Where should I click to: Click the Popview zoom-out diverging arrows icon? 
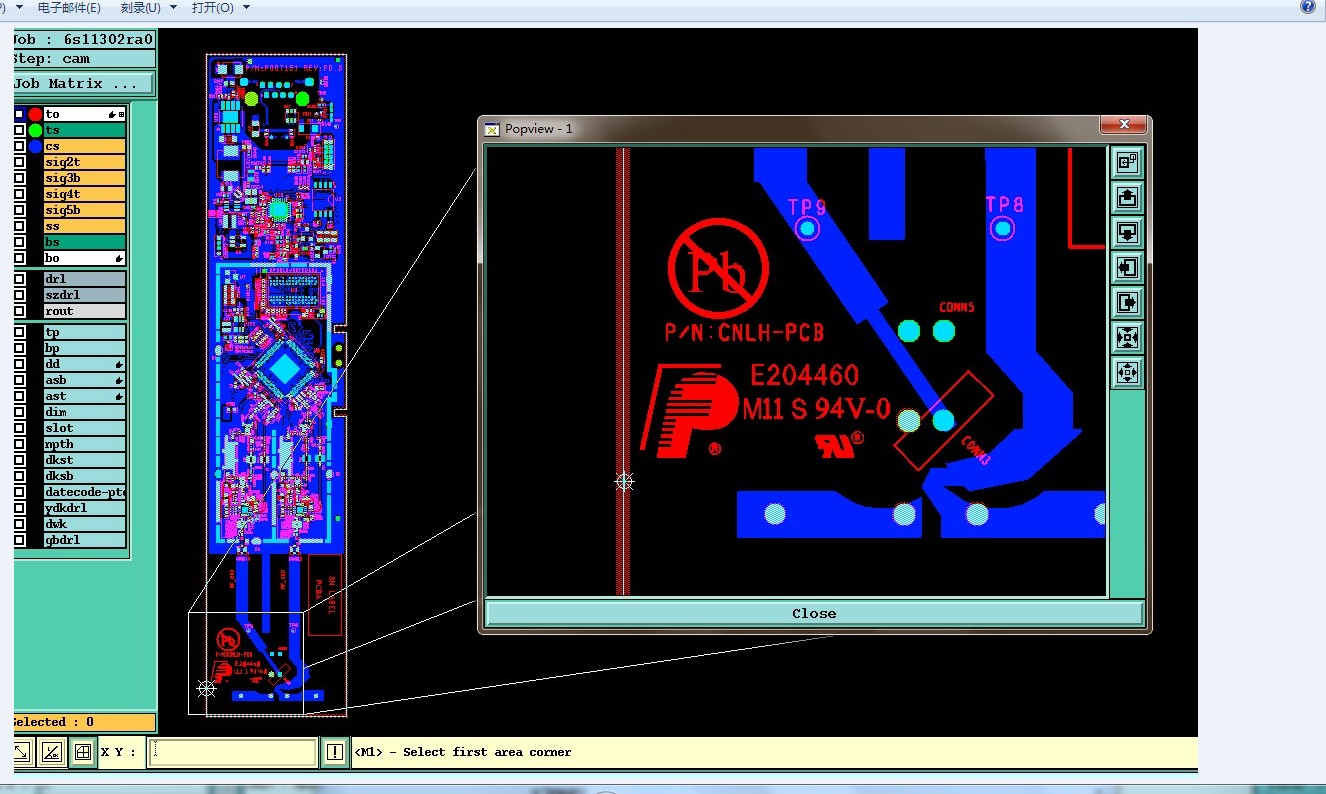click(x=1127, y=373)
